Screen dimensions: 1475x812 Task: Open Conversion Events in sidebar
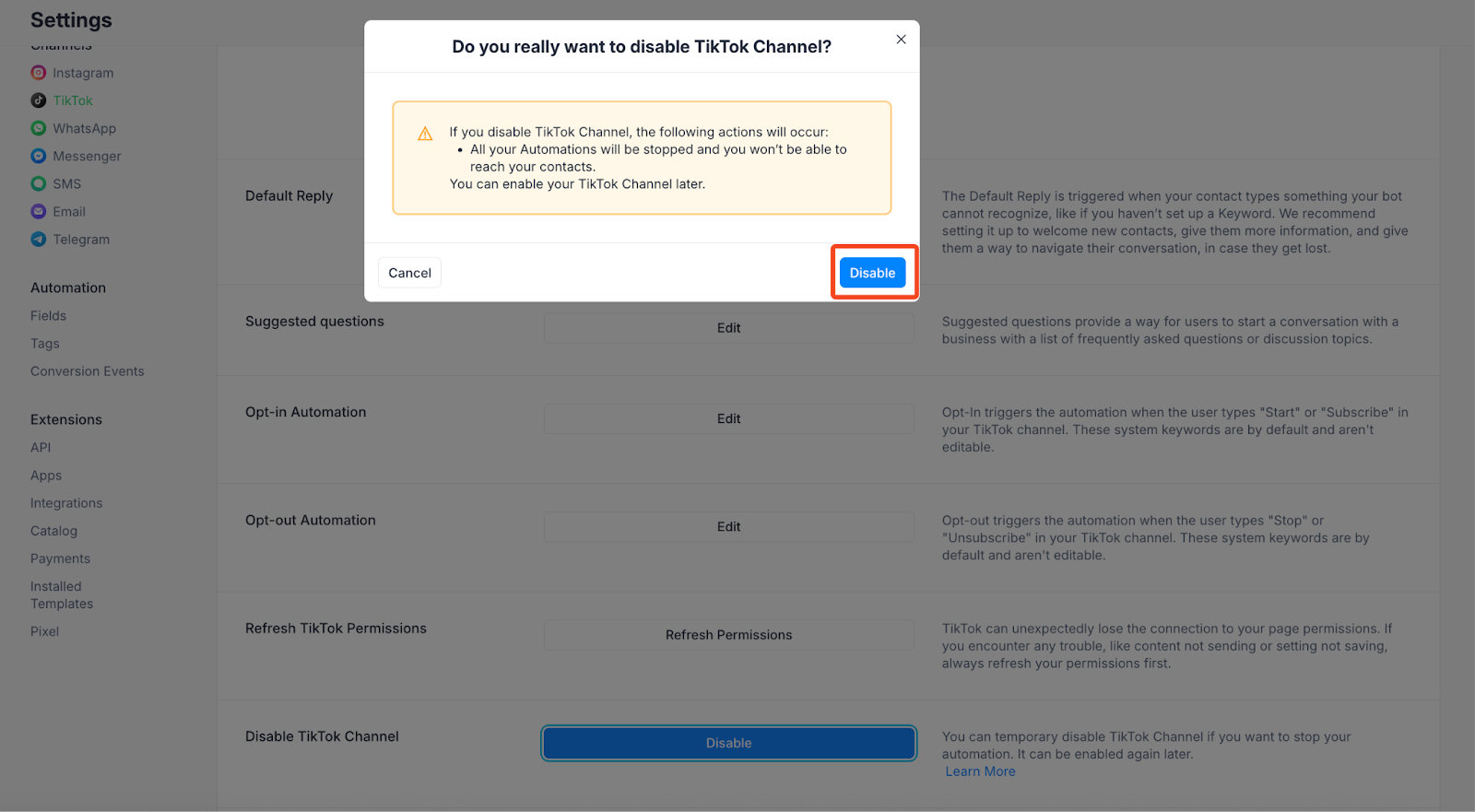[x=88, y=371]
